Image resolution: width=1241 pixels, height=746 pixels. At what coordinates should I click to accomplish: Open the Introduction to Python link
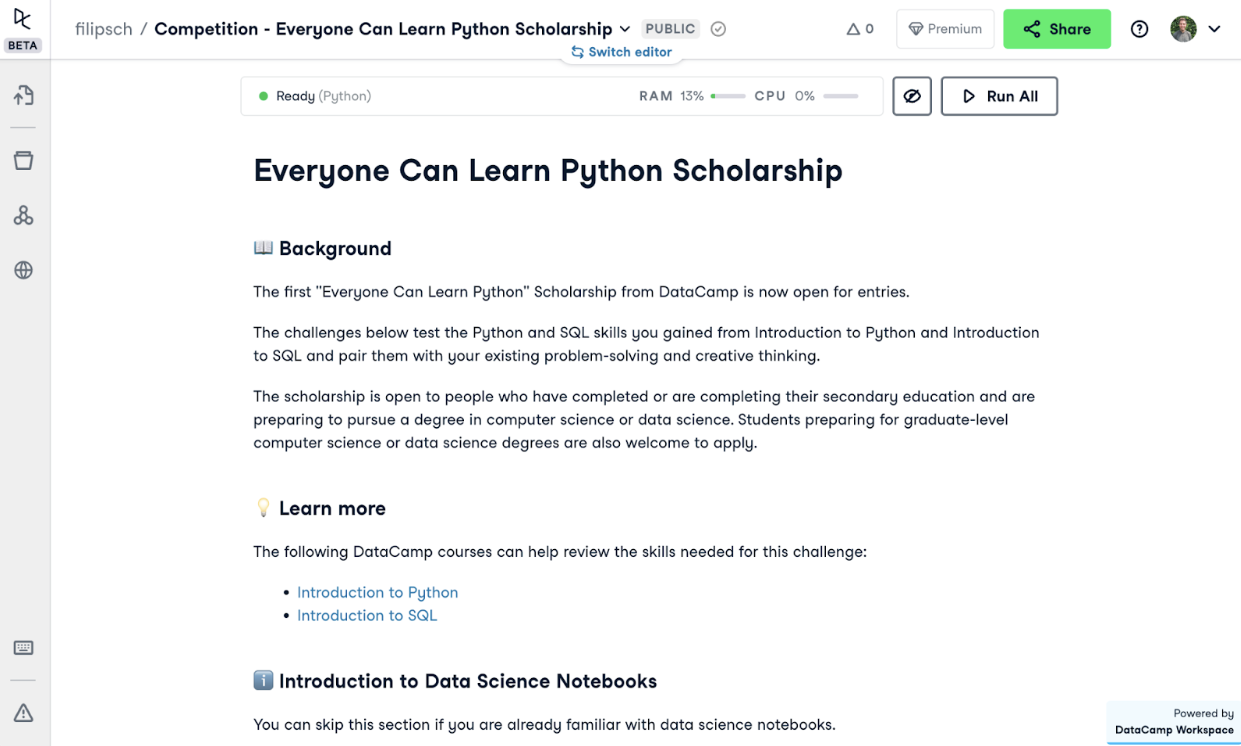377,592
